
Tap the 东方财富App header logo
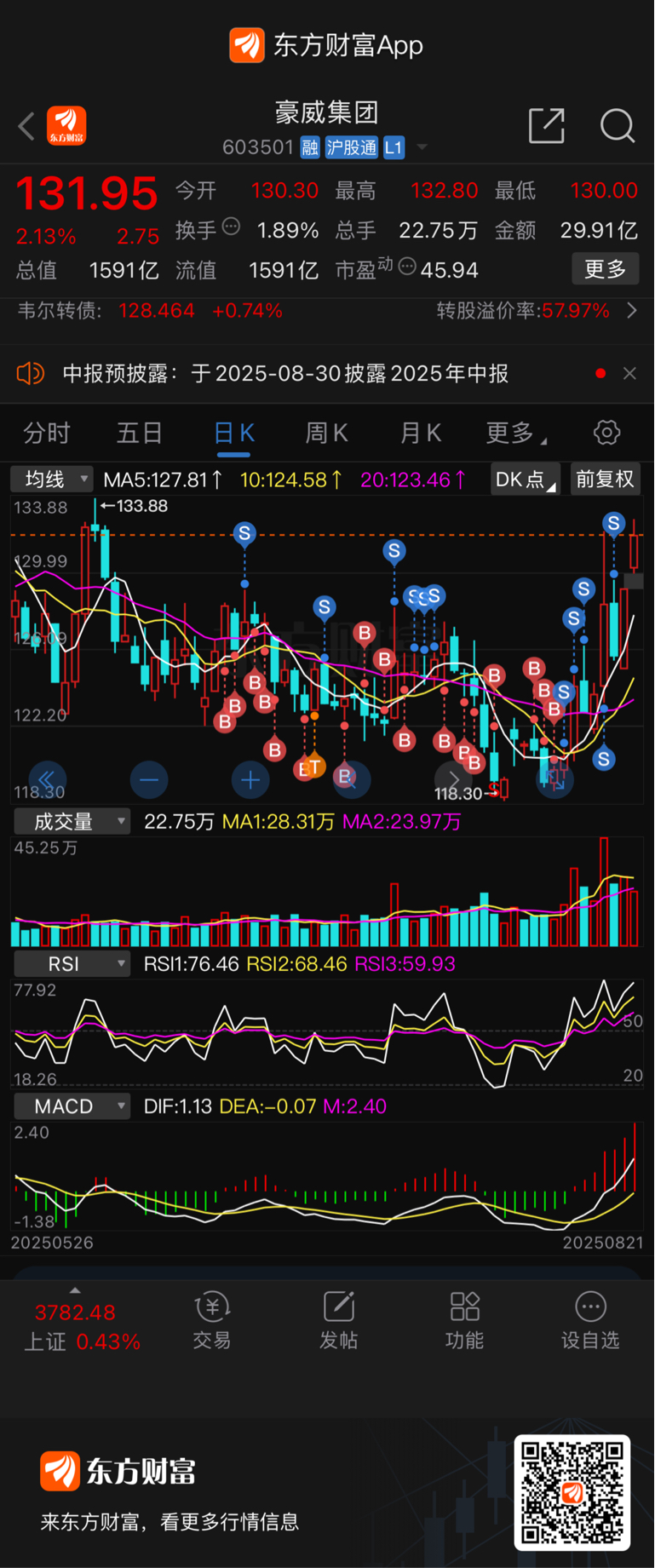327,45
